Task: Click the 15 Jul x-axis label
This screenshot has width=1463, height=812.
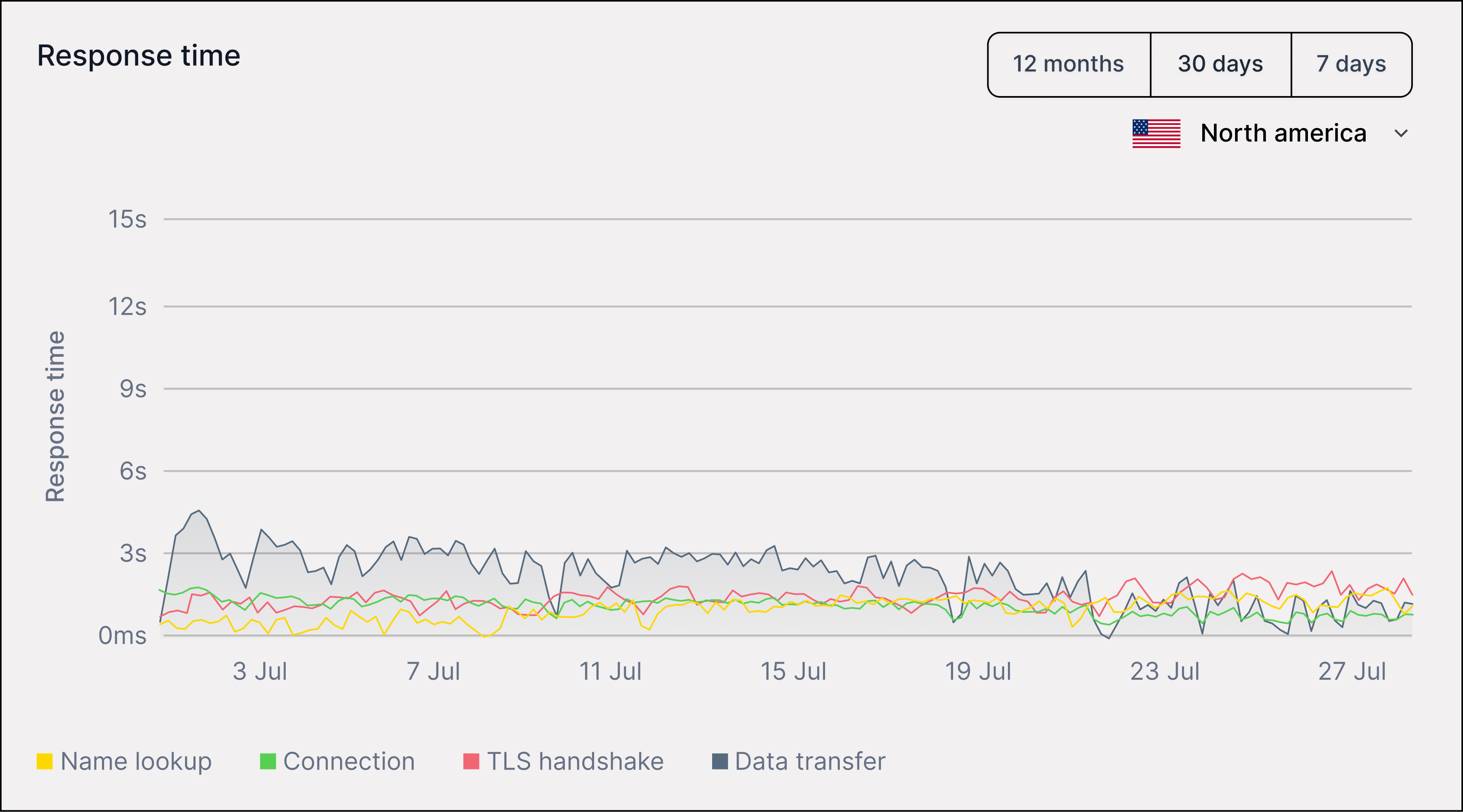Action: pyautogui.click(x=793, y=671)
